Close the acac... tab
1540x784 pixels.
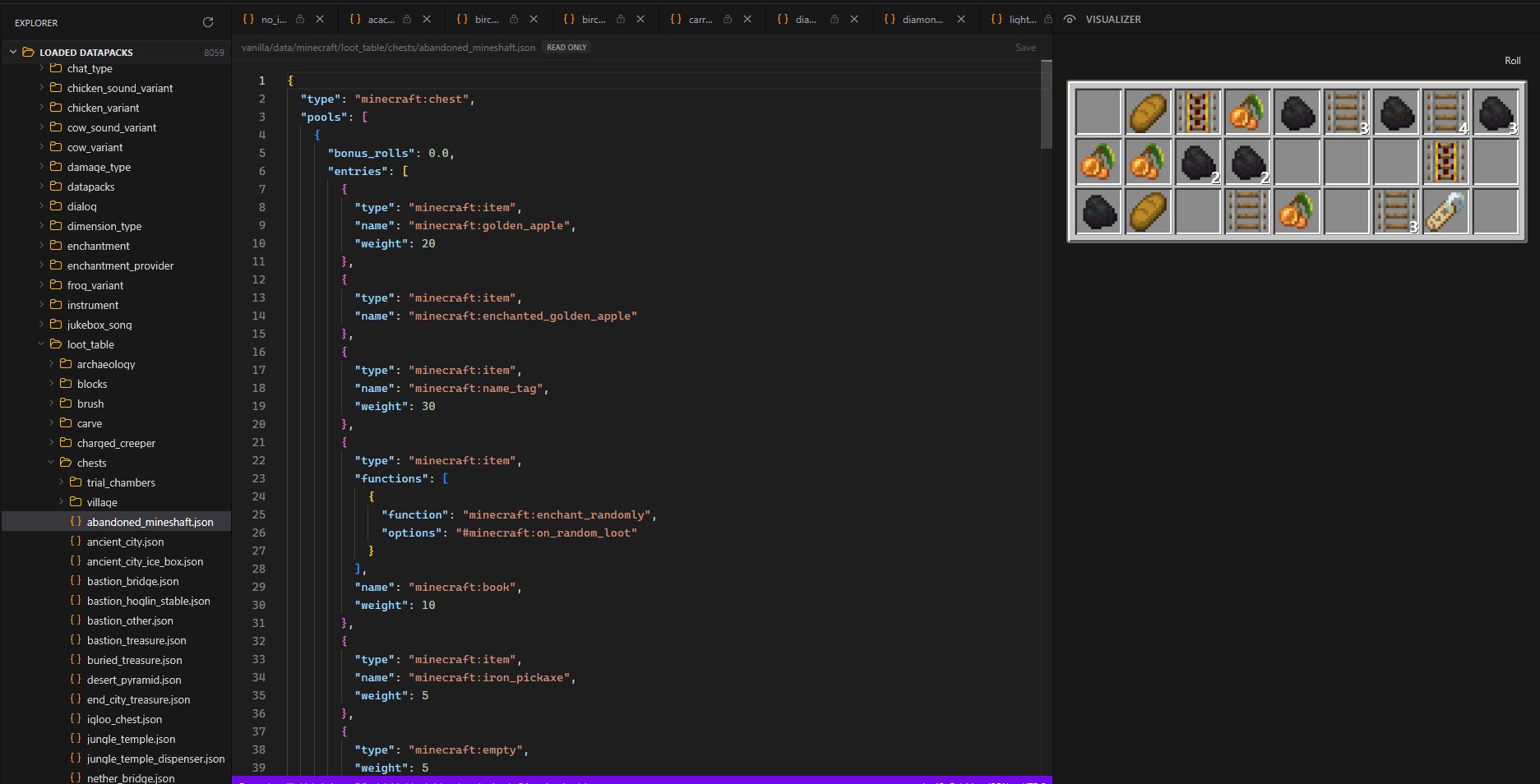427,19
